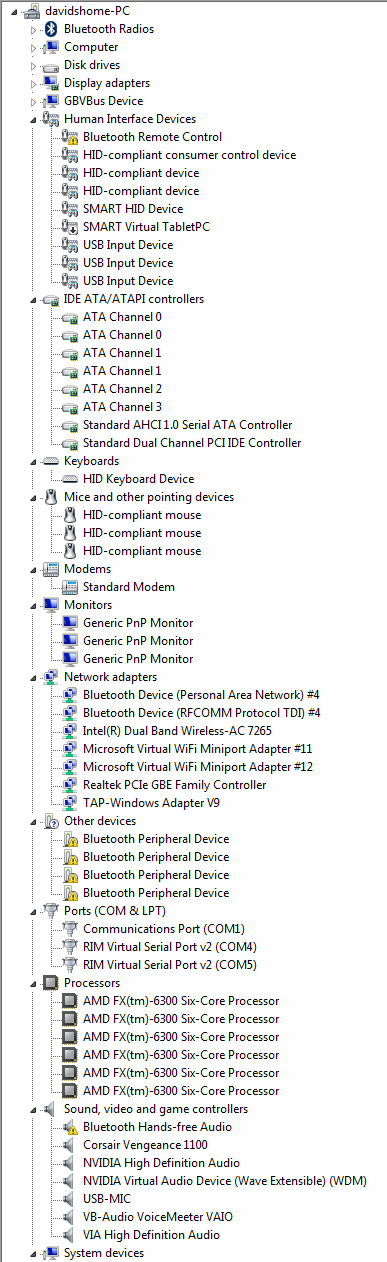
Task: Click the Bluetooth Remote Control warning icon
Action: (x=70, y=137)
